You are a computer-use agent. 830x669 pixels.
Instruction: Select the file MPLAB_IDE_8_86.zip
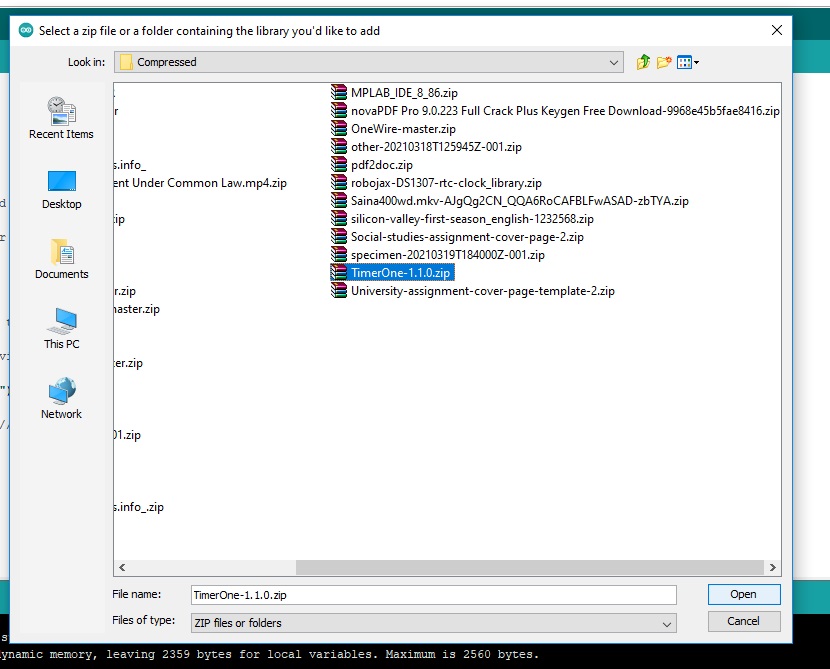404,93
